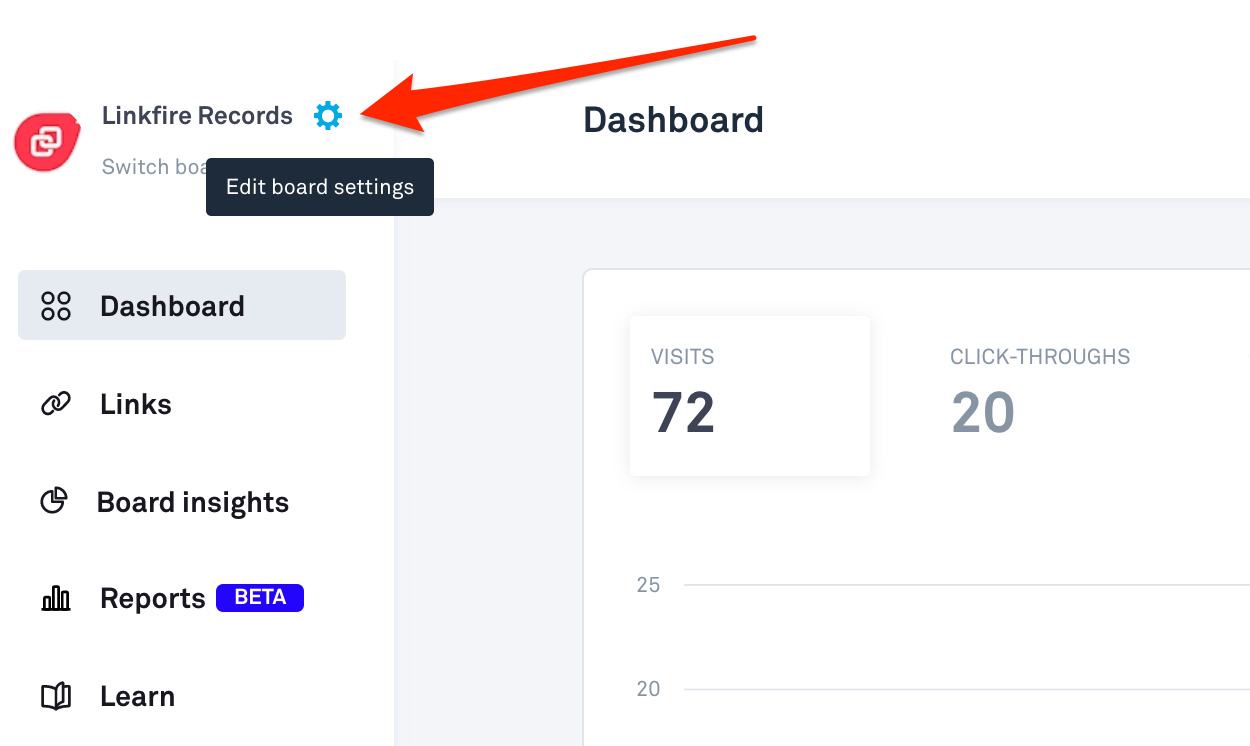This screenshot has height=746, width=1250.
Task: Click the Dashboard page heading
Action: [673, 120]
